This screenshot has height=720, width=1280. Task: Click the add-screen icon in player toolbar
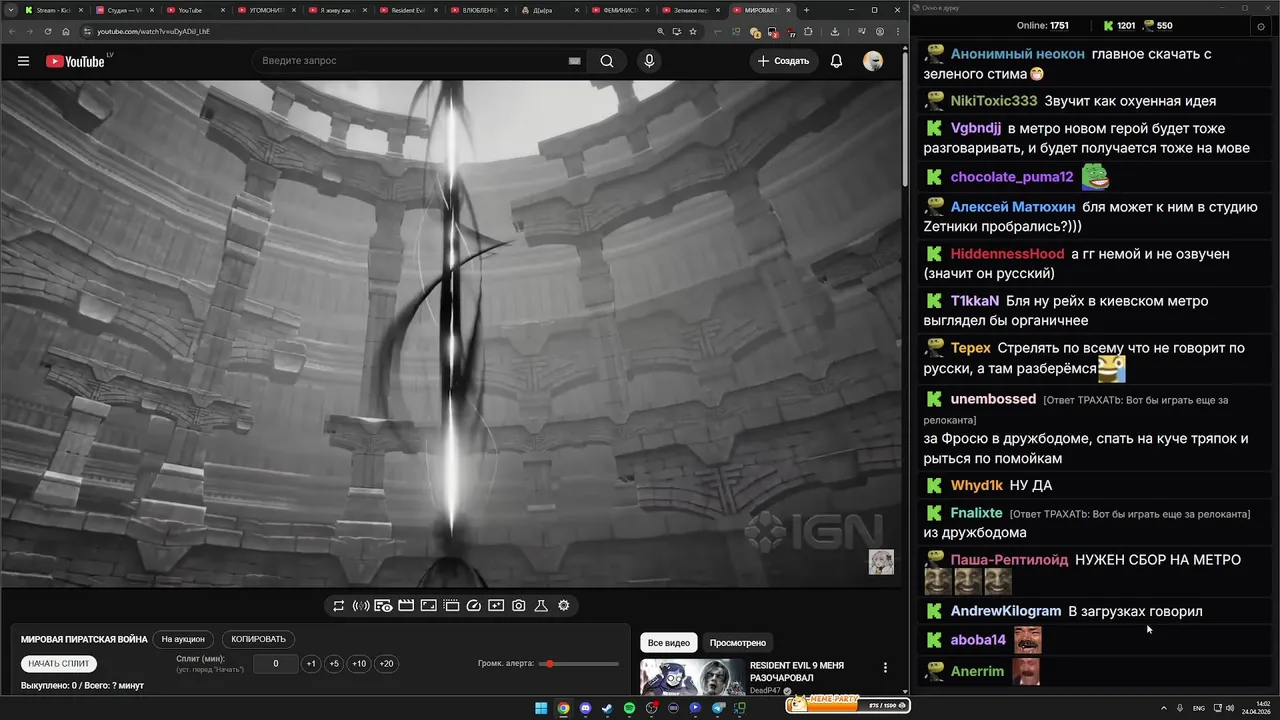click(496, 606)
